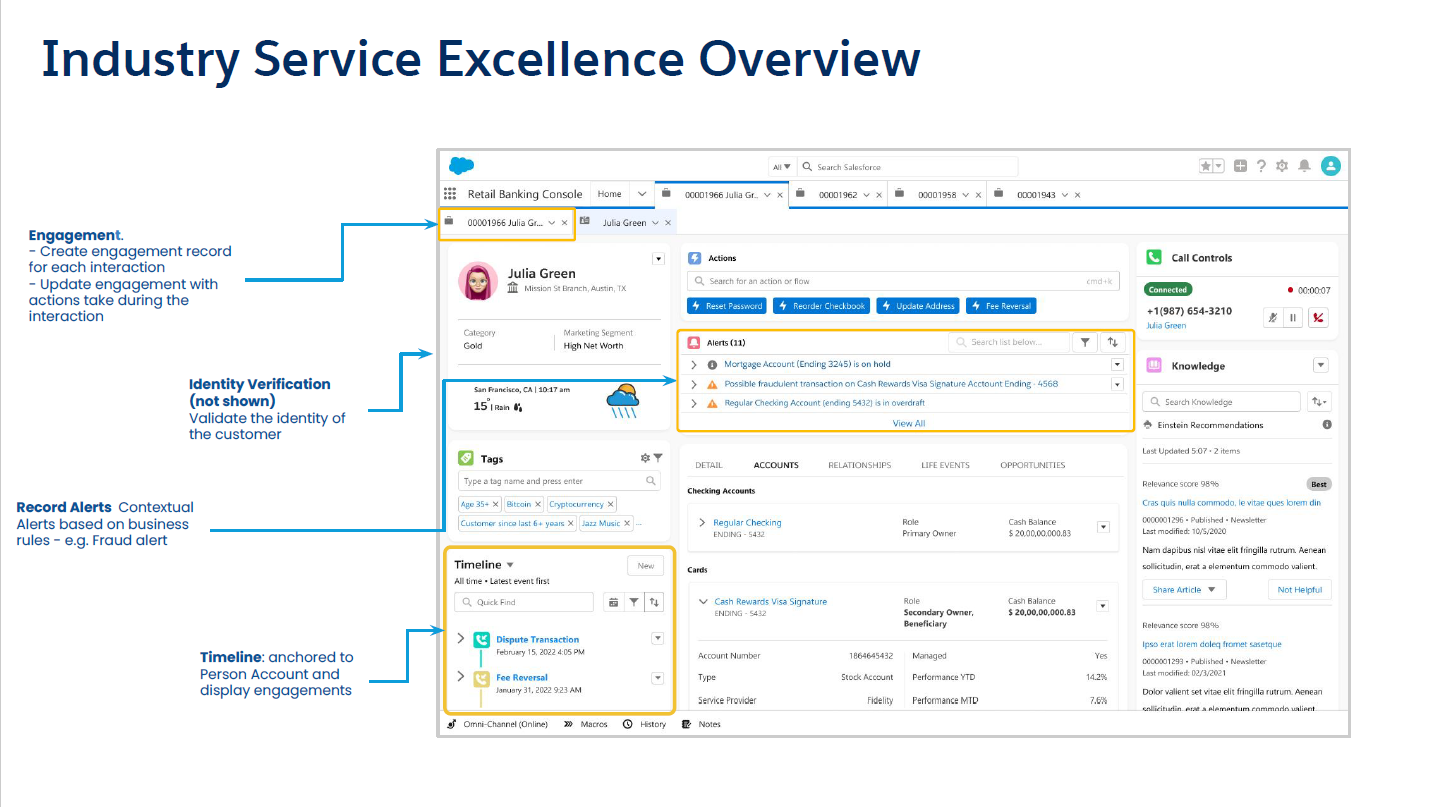The image size is (1445, 807).
Task: Filter the Alerts list
Action: pyautogui.click(x=1085, y=342)
